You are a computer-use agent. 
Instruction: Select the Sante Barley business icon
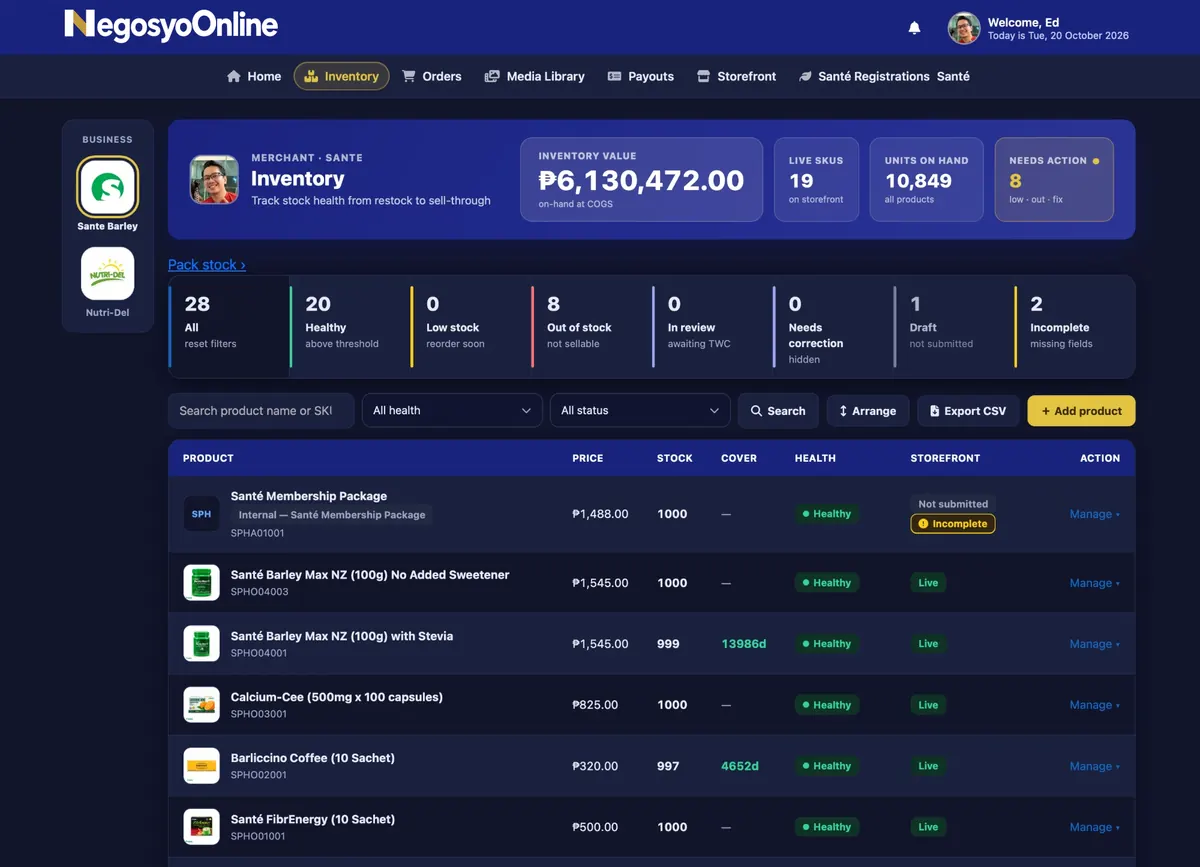107,188
